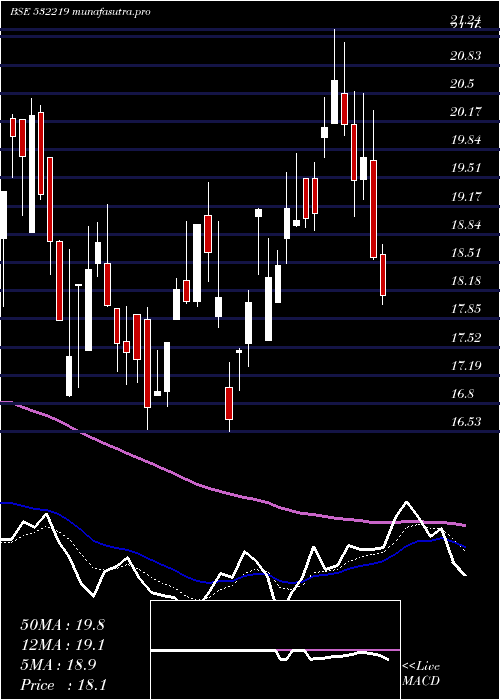This screenshot has height=700, width=500.
Task: Click the '12MA : 19.1' readout
Action: click(62, 645)
